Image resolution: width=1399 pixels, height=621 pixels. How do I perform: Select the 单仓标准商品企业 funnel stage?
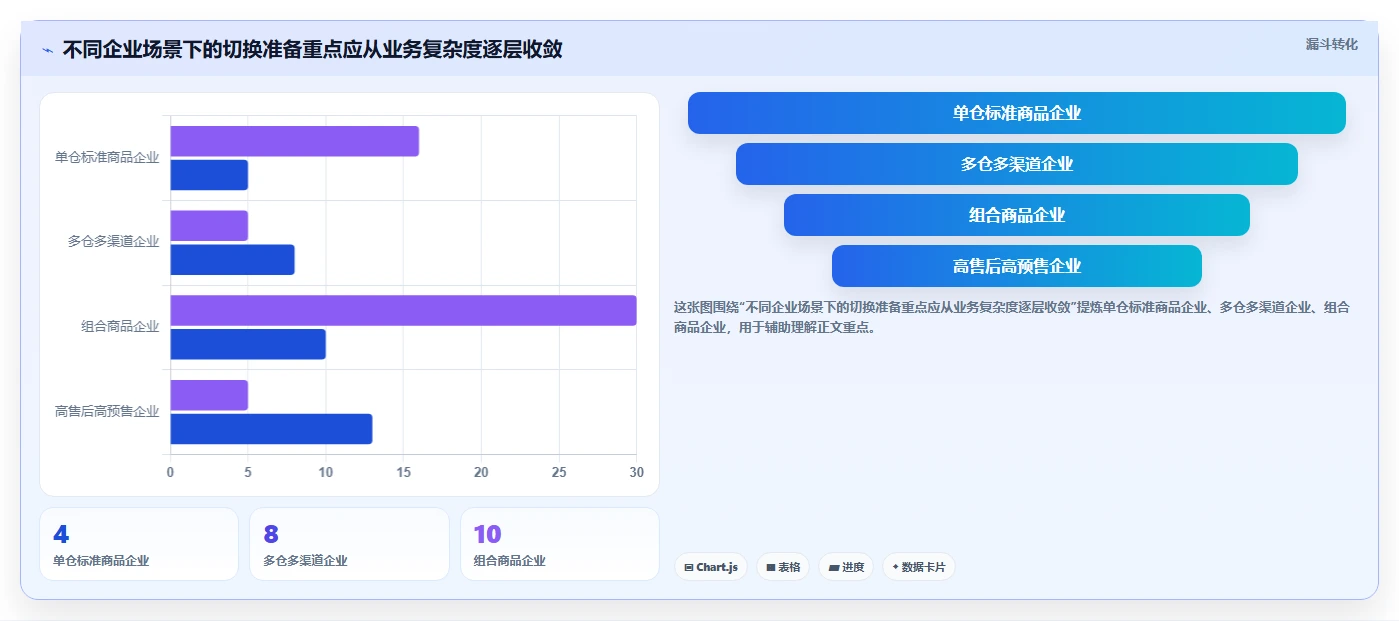pyautogui.click(x=1016, y=113)
